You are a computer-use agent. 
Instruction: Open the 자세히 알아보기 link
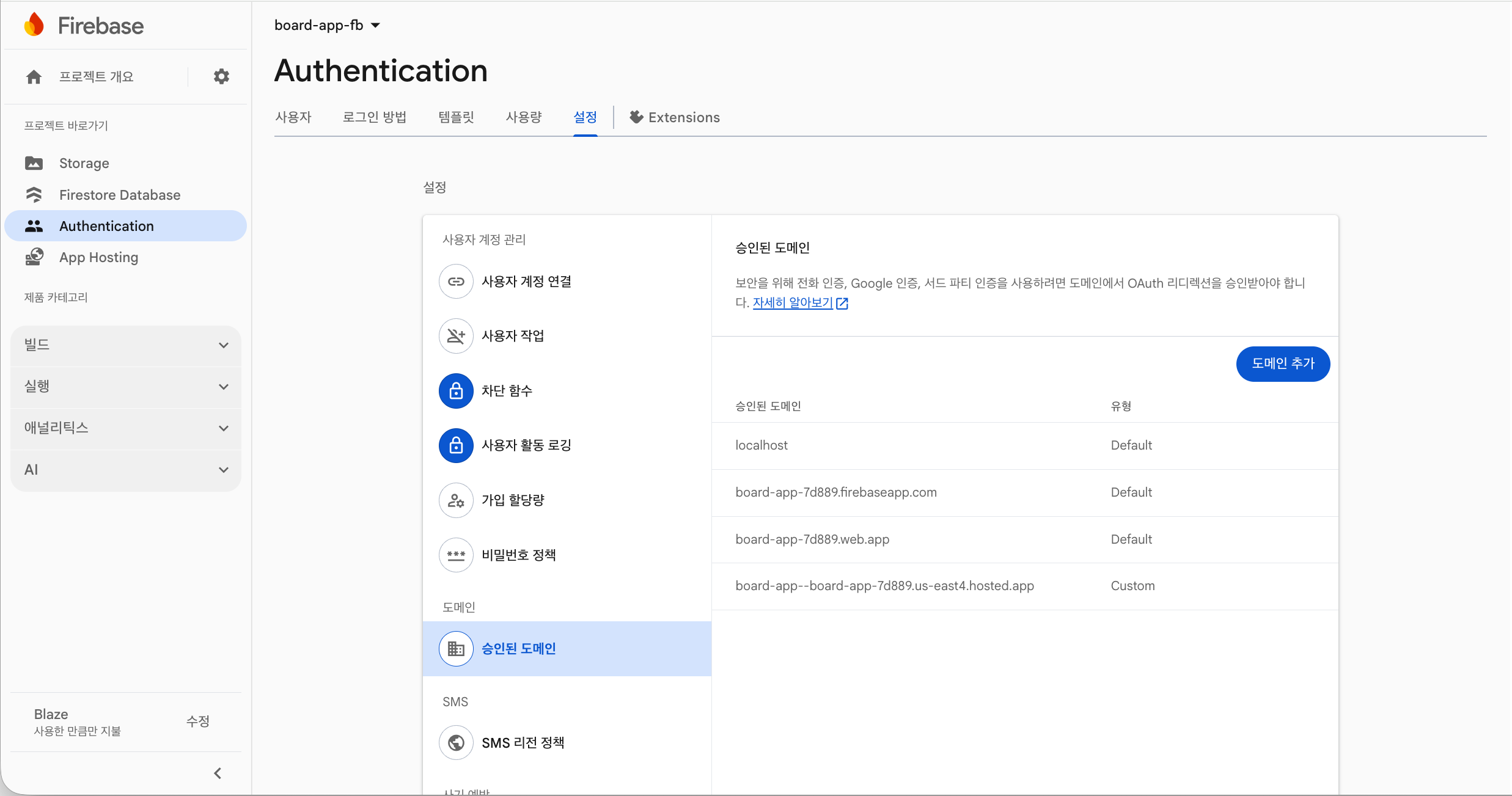coord(793,303)
